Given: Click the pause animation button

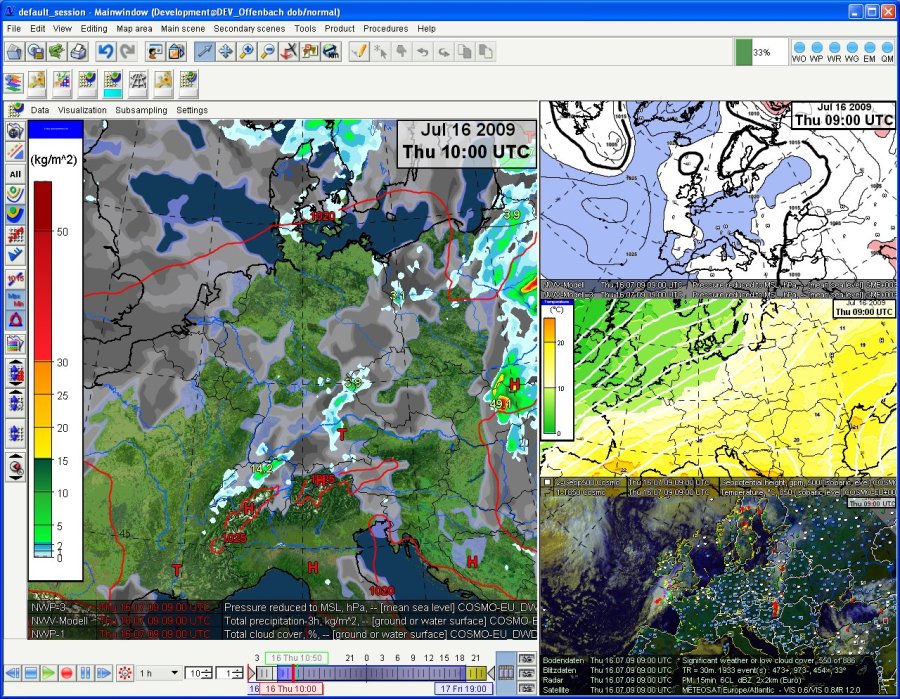Looking at the screenshot, I should coord(85,673).
